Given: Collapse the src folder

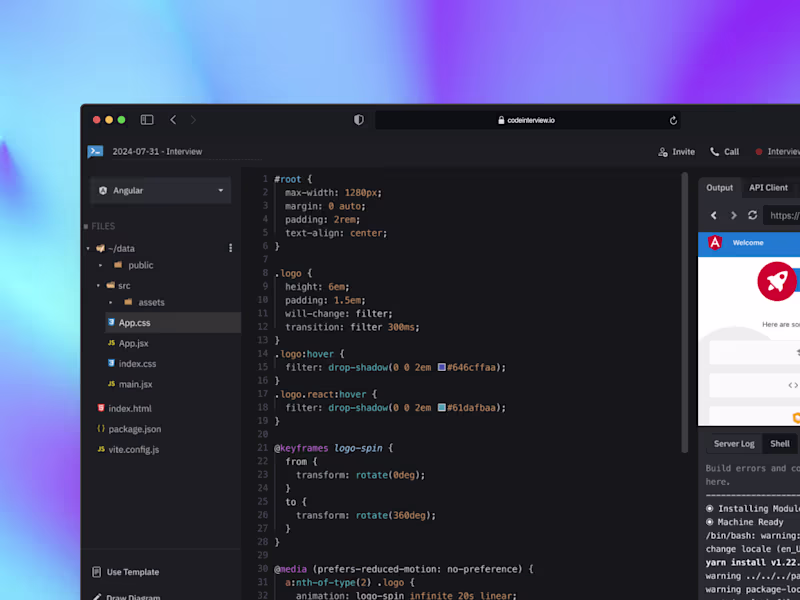Looking at the screenshot, I should pyautogui.click(x=98, y=286).
